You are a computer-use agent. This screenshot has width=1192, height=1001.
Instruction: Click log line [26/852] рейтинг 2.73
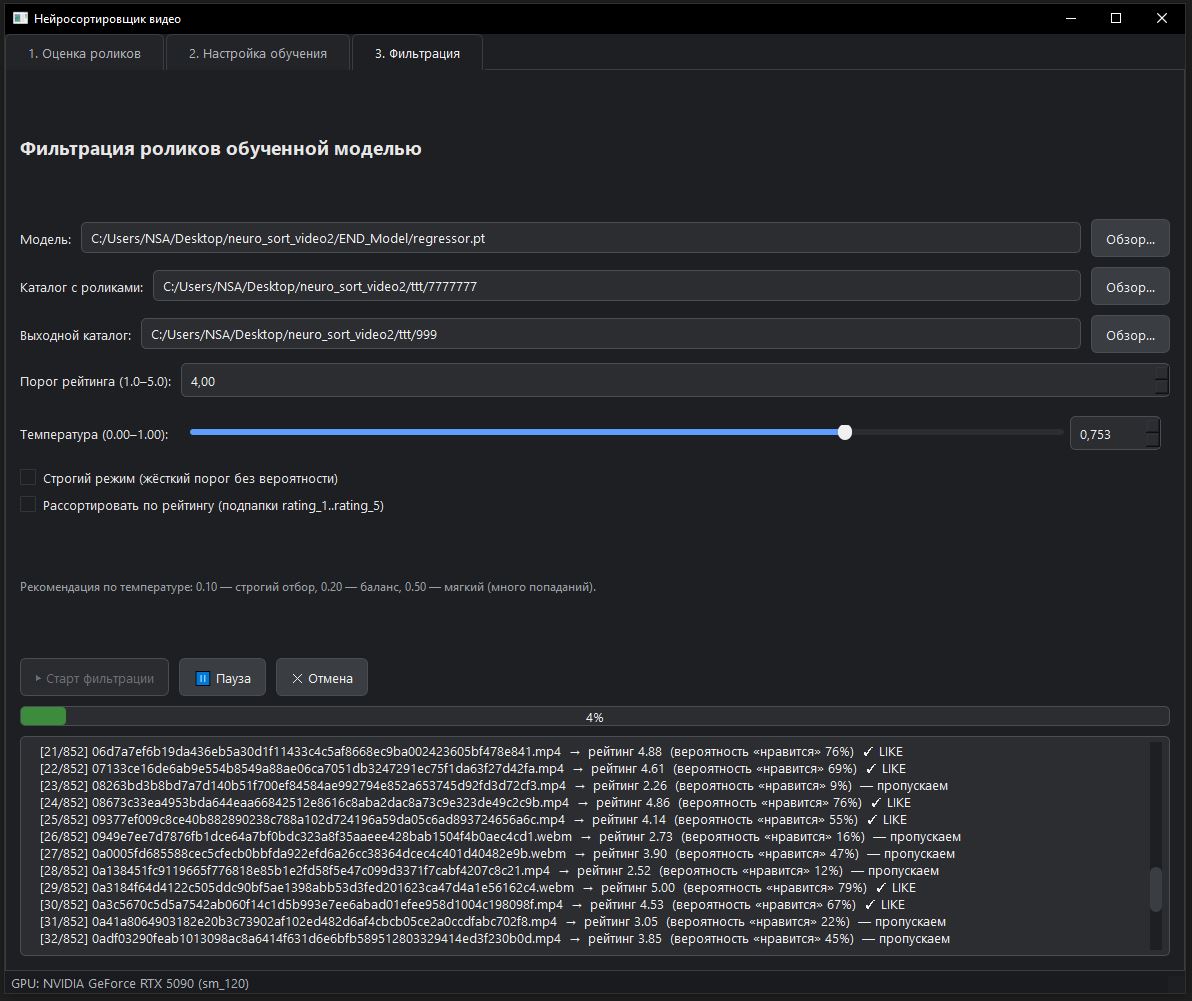tap(500, 837)
